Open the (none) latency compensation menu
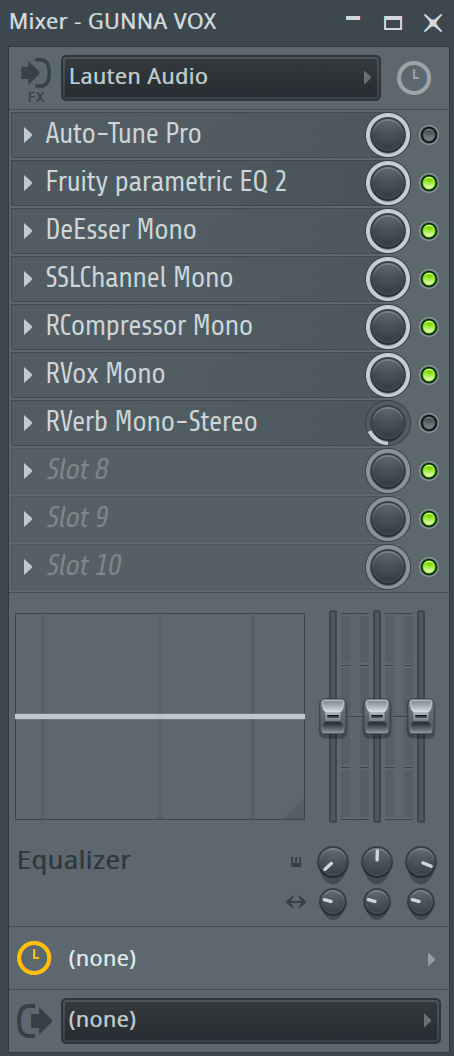 click(229, 958)
